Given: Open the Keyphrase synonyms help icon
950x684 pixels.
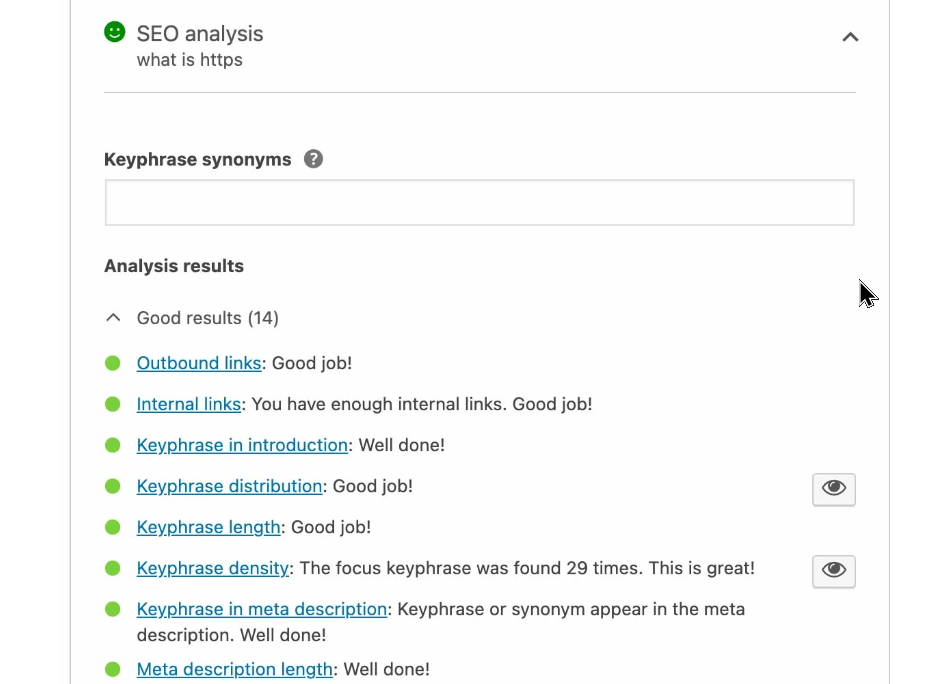Looking at the screenshot, I should pos(313,159).
